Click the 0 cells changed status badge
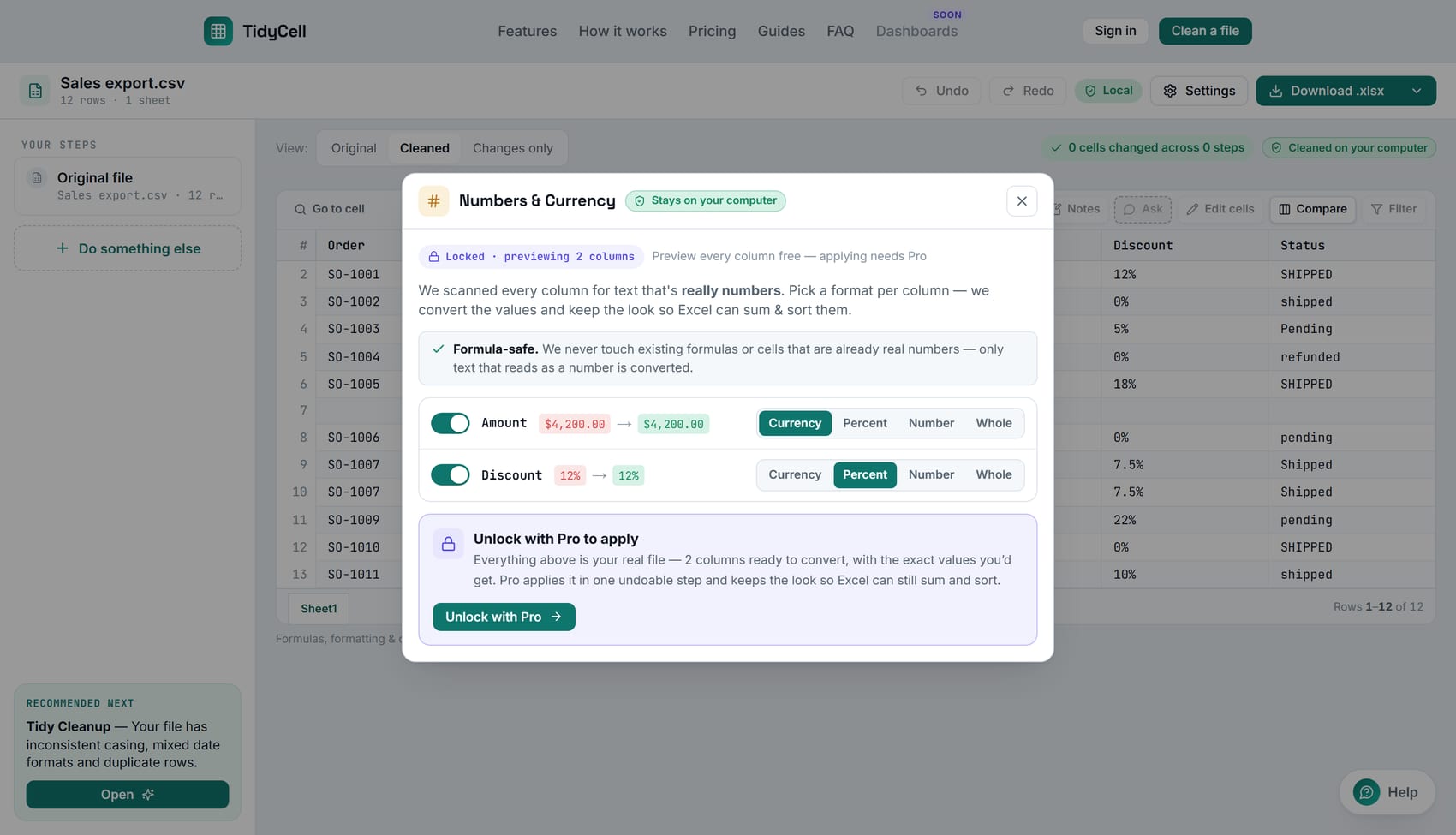 (x=1147, y=148)
